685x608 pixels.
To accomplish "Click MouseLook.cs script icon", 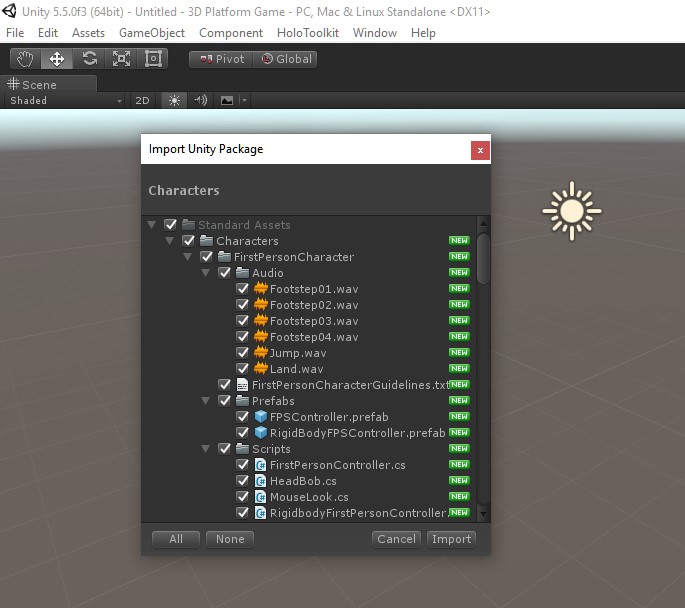I will [x=260, y=497].
